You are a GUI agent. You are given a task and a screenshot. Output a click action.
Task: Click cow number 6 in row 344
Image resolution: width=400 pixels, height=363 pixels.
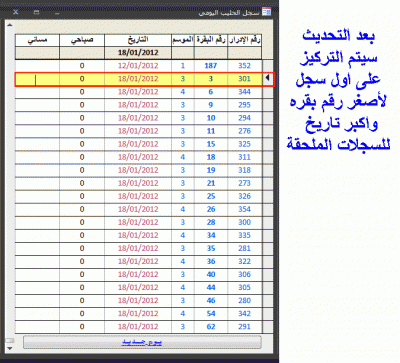211,92
